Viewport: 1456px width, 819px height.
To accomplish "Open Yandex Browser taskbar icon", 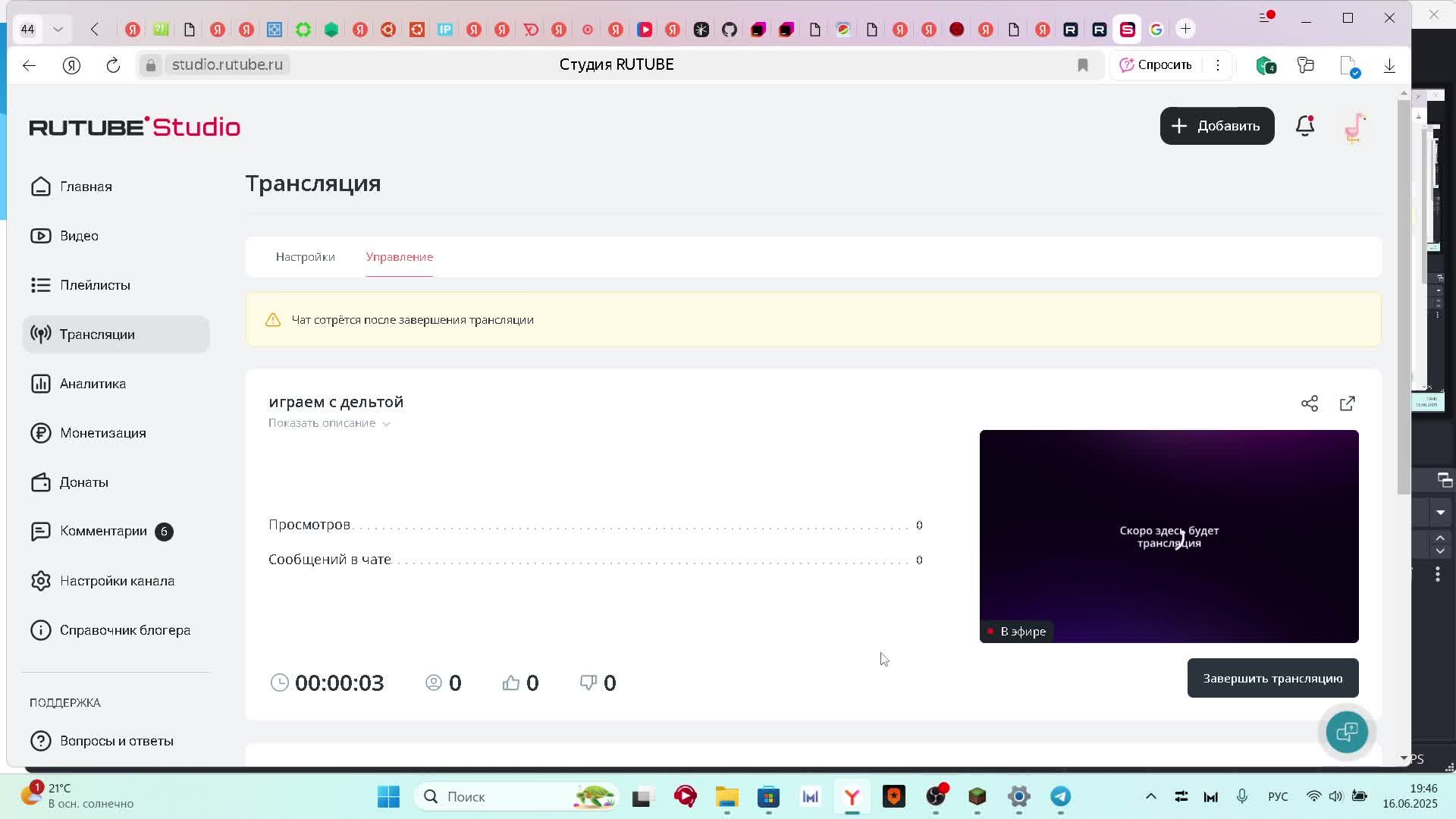I will [852, 796].
